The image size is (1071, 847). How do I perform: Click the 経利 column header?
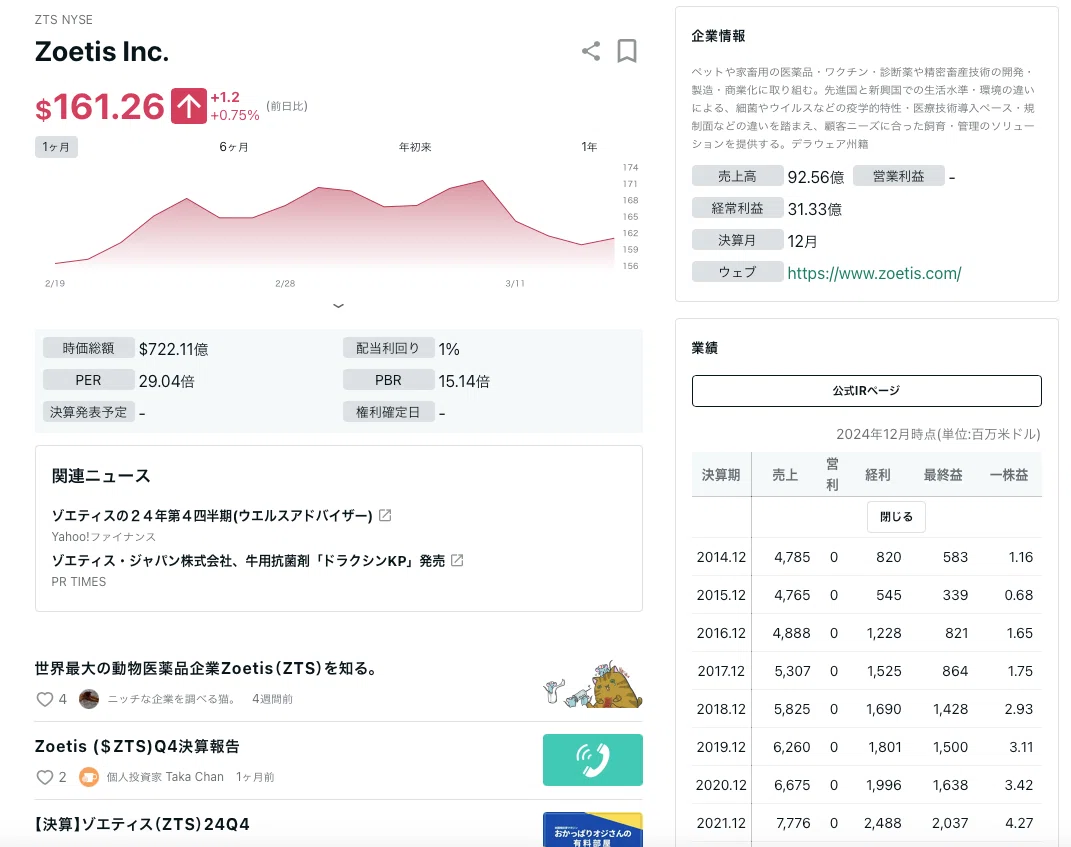click(x=878, y=475)
